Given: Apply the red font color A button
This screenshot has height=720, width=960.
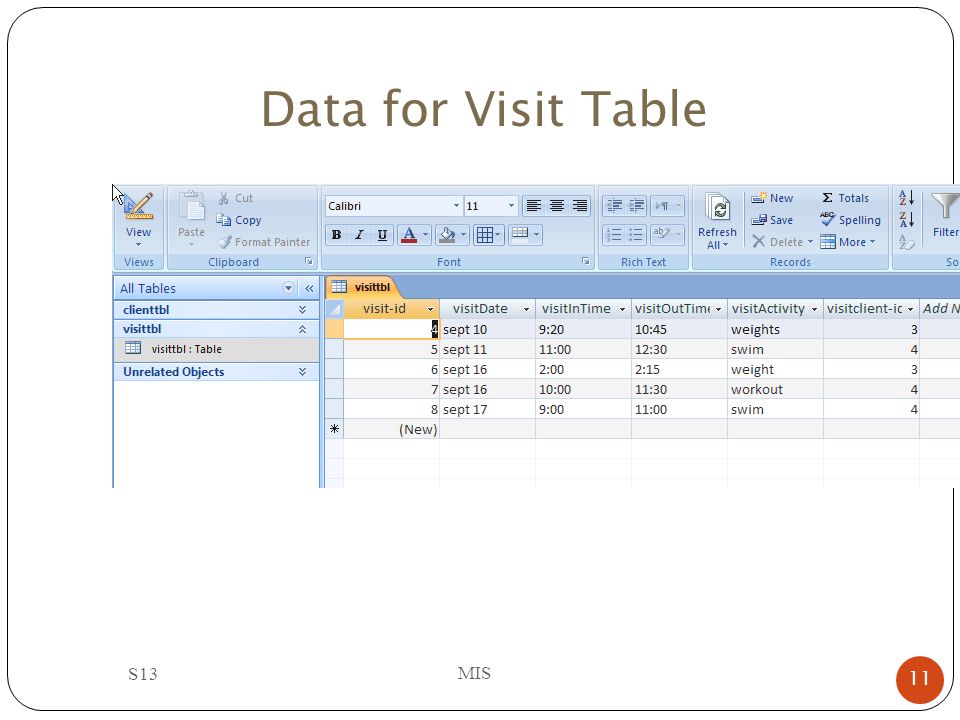Looking at the screenshot, I should (x=409, y=234).
